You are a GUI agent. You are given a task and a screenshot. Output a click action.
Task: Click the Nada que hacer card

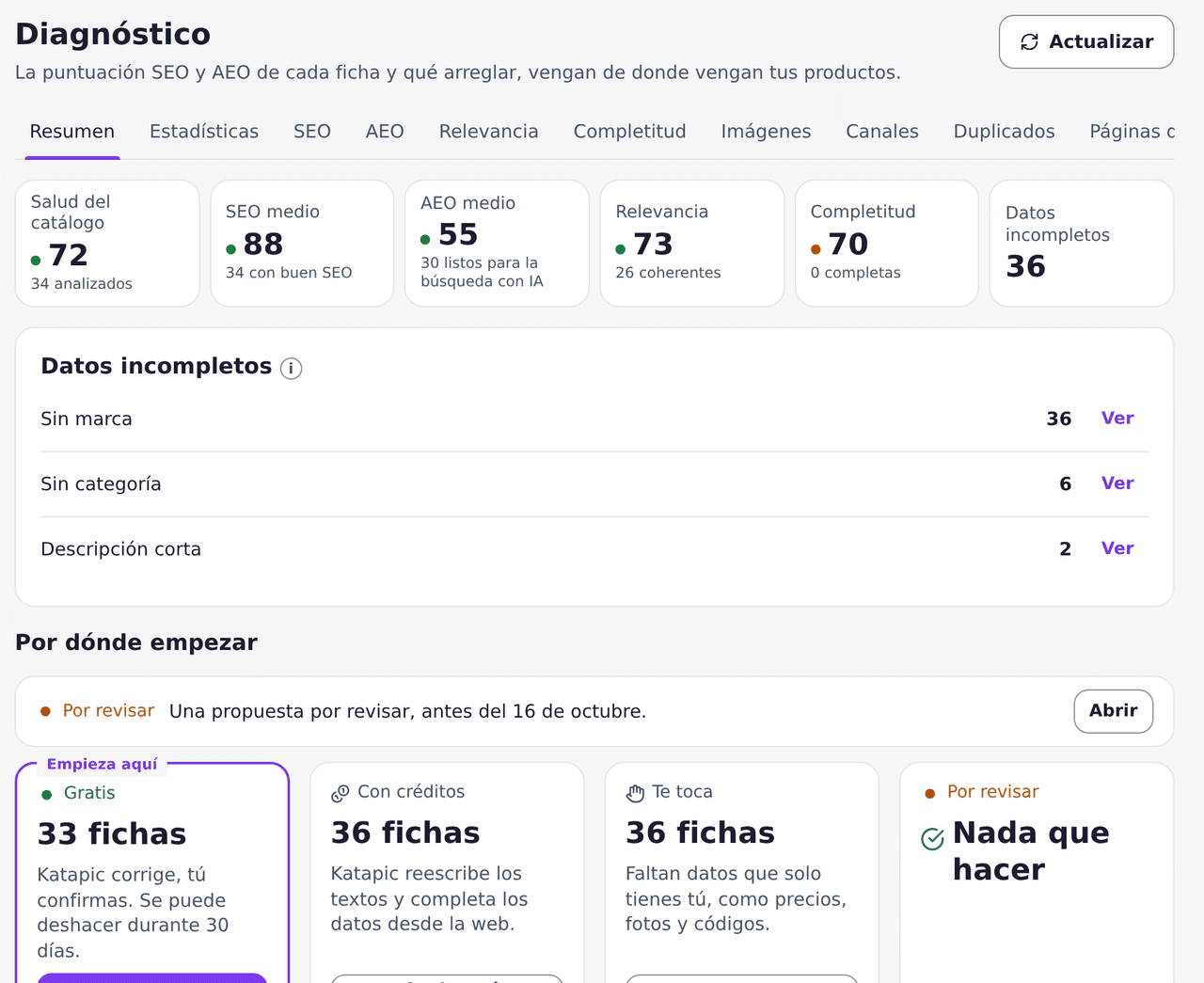tap(1037, 873)
